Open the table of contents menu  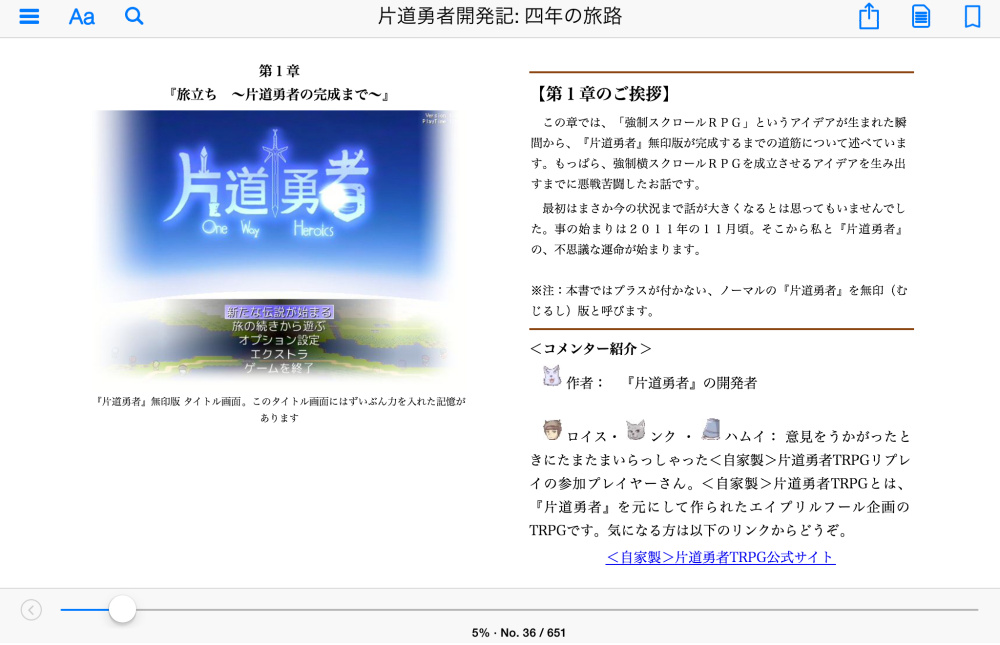pos(29,16)
